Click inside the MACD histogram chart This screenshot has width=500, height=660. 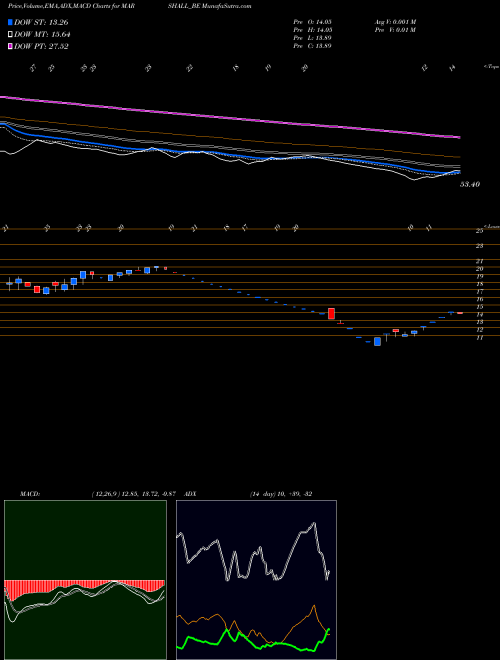pyautogui.click(x=85, y=580)
